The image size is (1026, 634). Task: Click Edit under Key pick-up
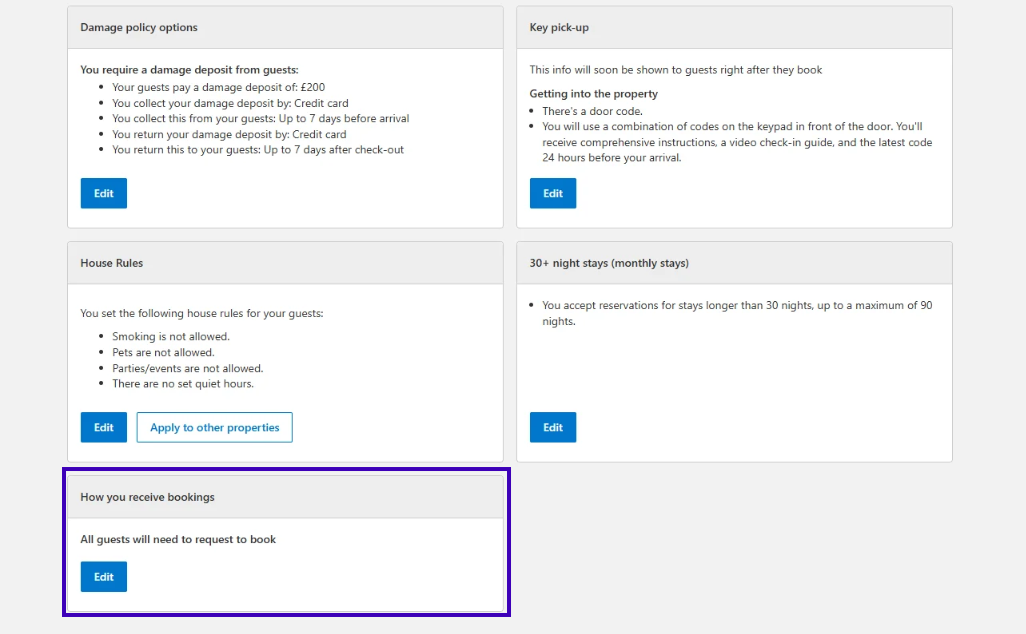553,193
